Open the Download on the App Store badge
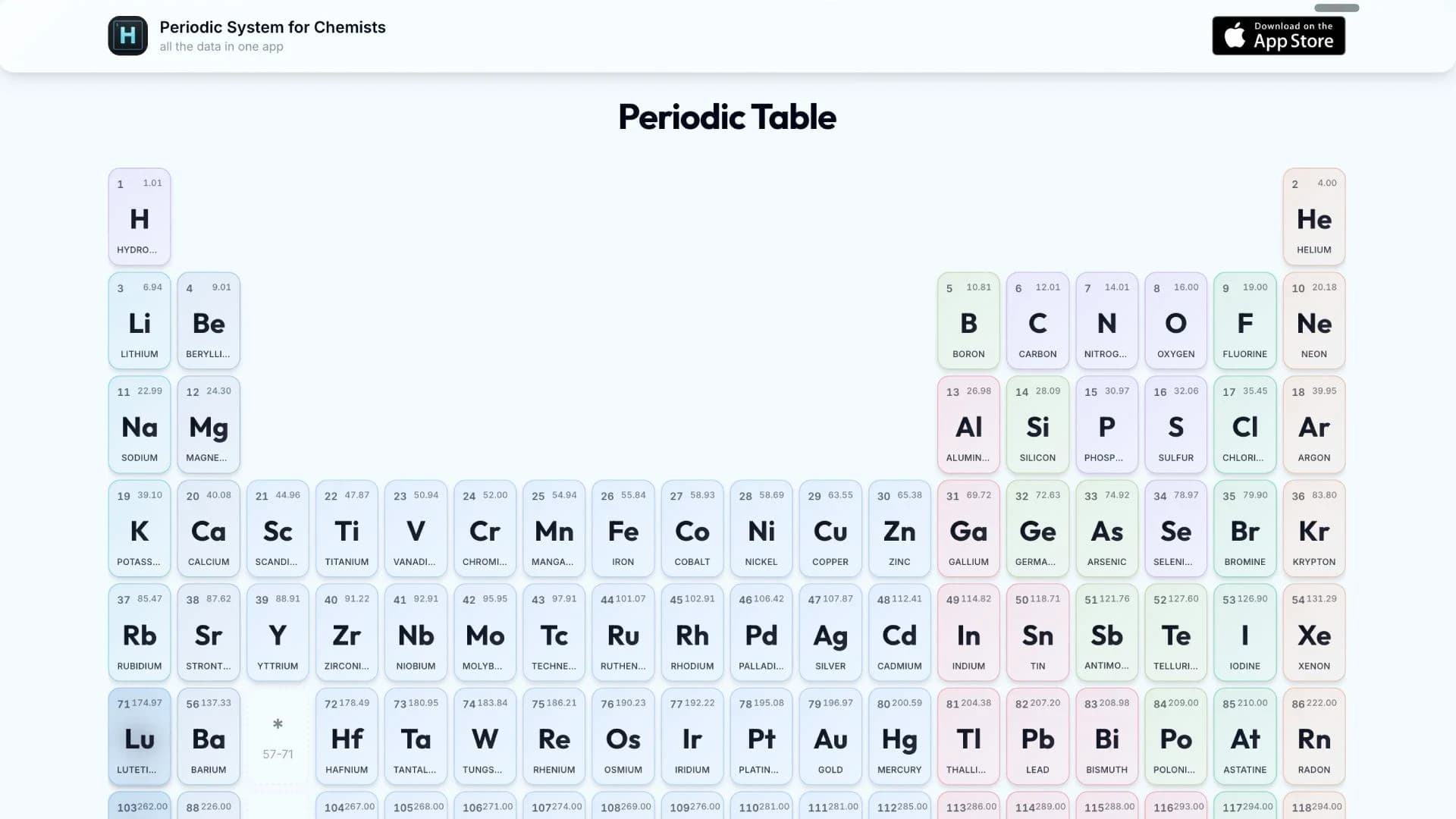Screen dimensions: 1456x819 point(1279,35)
